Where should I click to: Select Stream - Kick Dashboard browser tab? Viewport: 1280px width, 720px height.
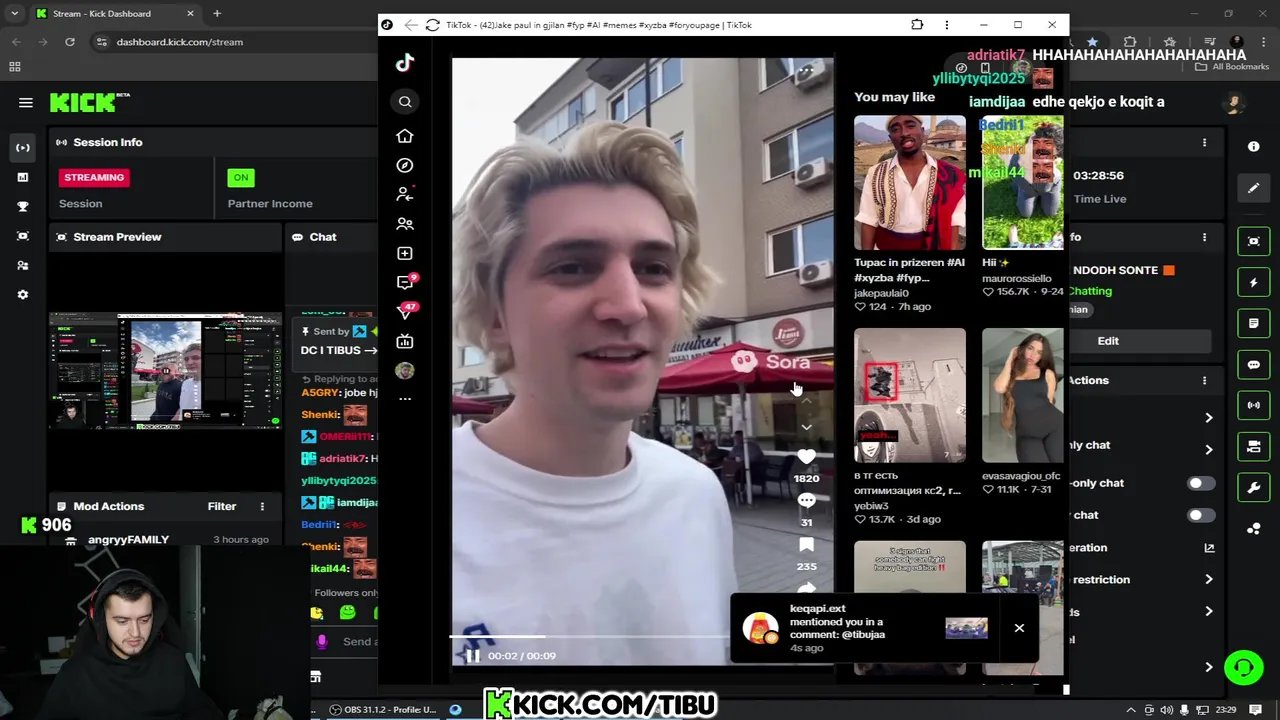103,14
